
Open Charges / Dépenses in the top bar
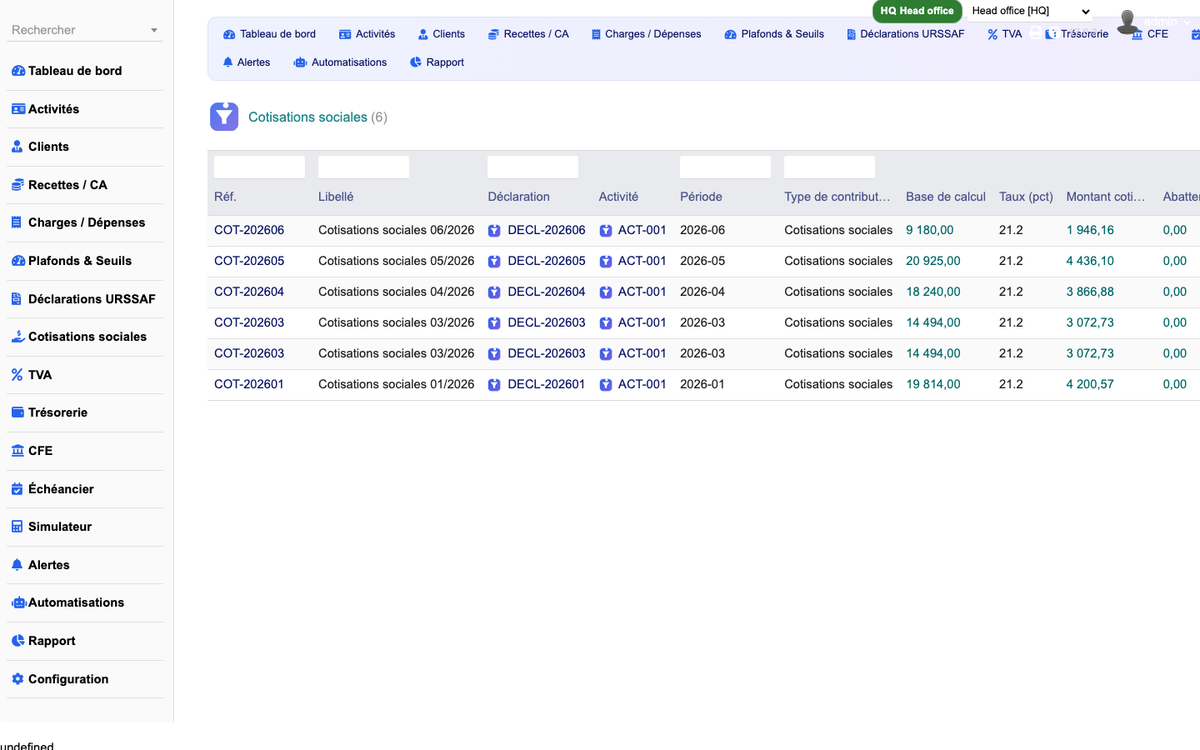645,34
